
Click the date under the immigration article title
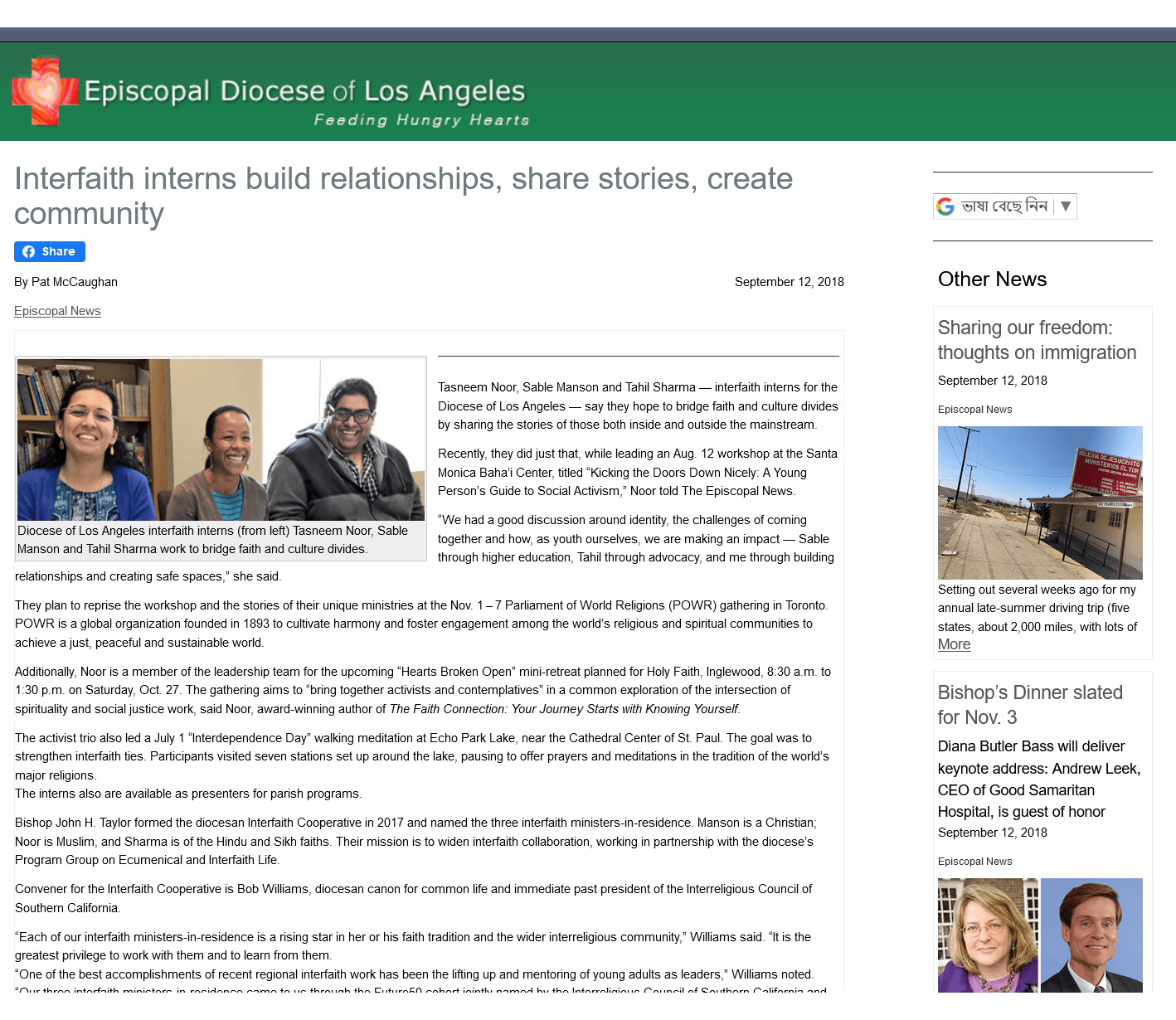[992, 381]
